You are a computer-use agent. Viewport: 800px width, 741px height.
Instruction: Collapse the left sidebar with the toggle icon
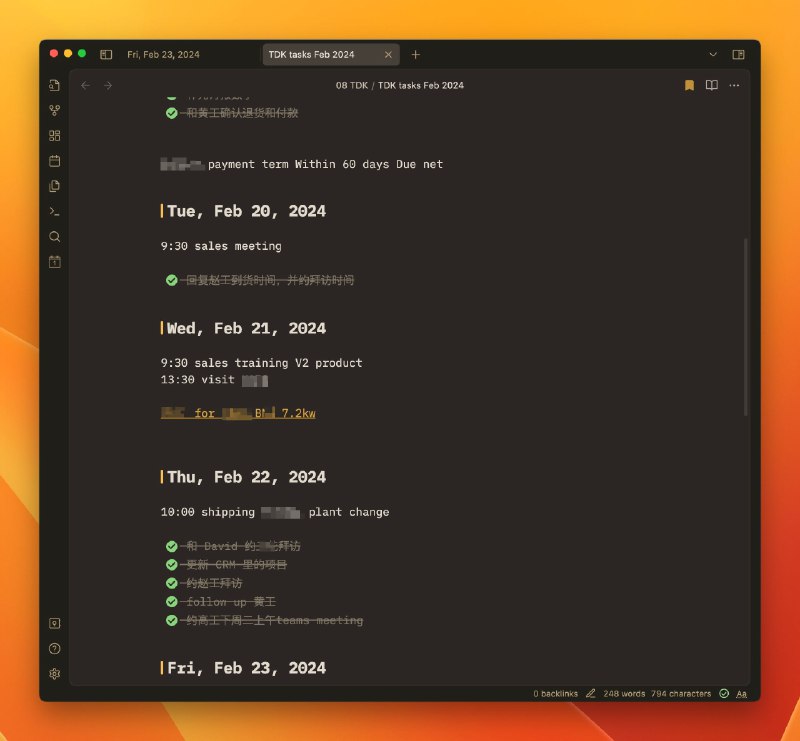106,54
